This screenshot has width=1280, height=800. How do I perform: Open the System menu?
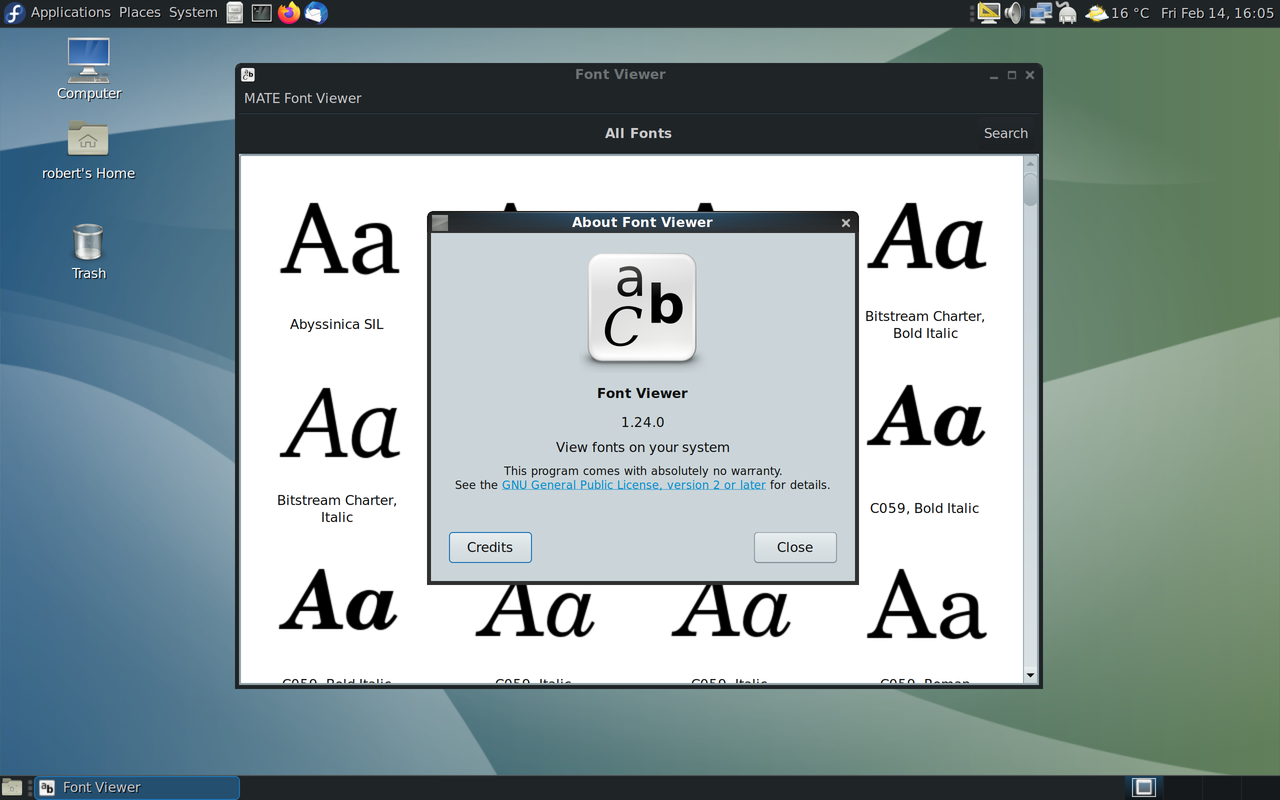[193, 13]
